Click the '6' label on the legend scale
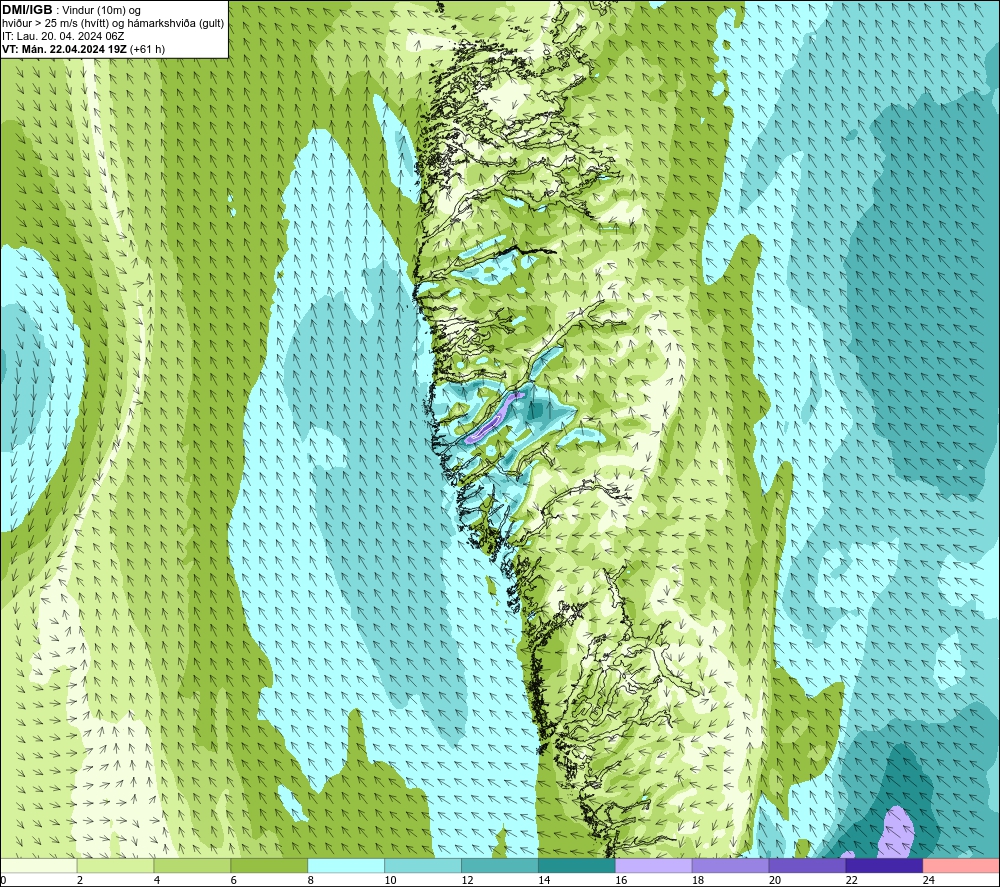The image size is (1000, 887). pos(233,880)
